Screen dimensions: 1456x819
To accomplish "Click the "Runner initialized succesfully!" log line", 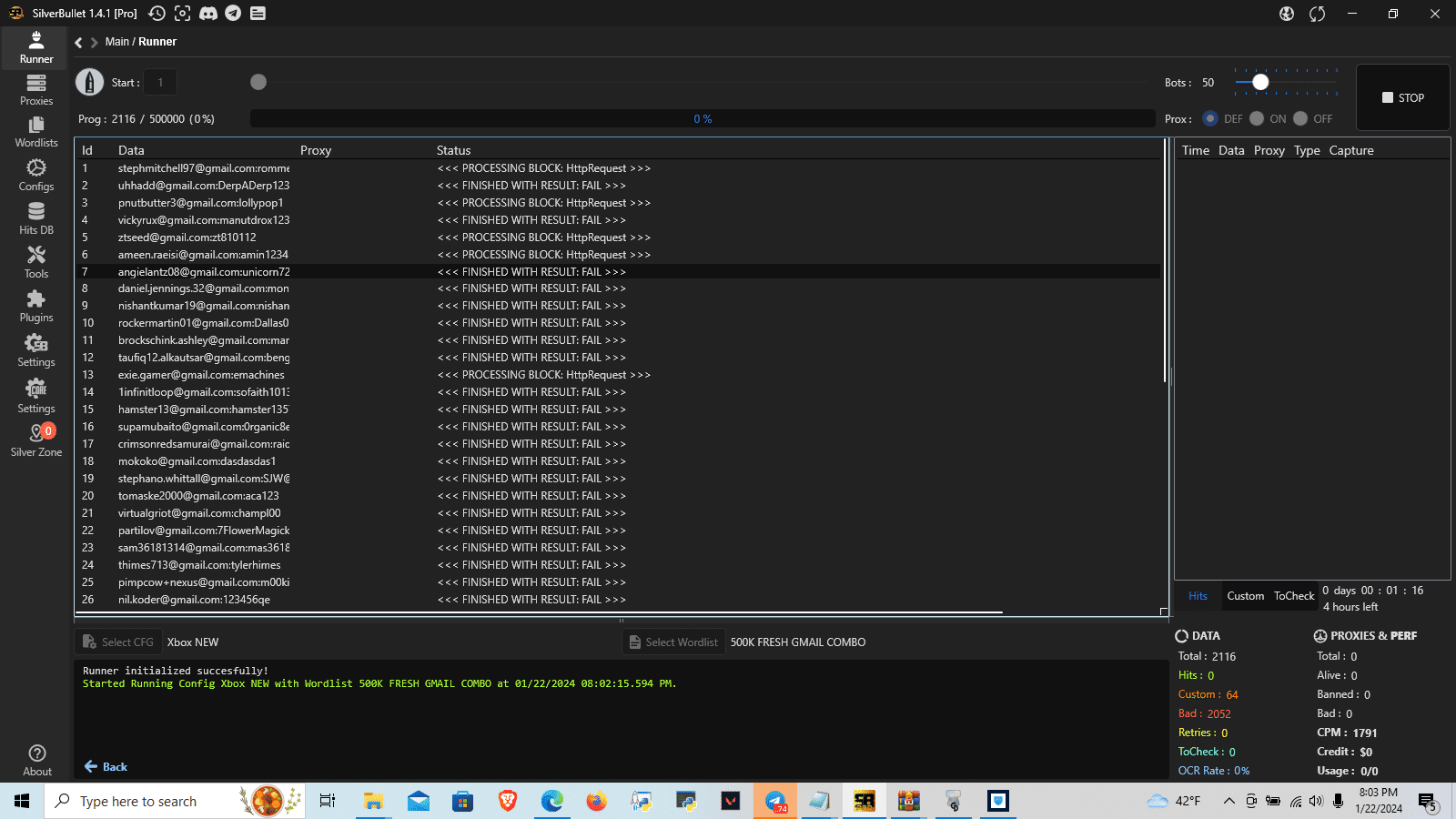I will [x=176, y=671].
